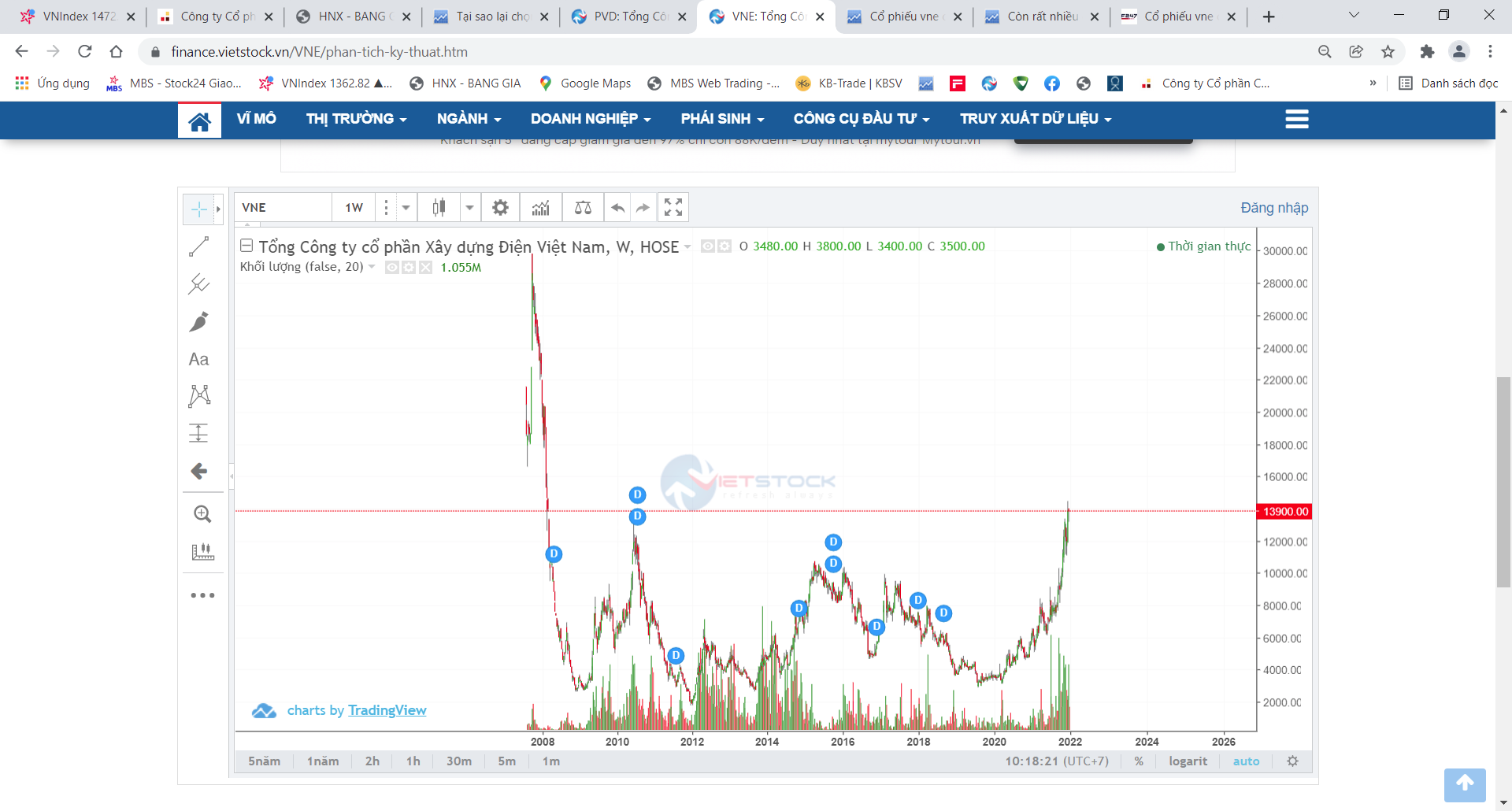Redo the chart action
The height and width of the screenshot is (811, 1512).
[643, 208]
